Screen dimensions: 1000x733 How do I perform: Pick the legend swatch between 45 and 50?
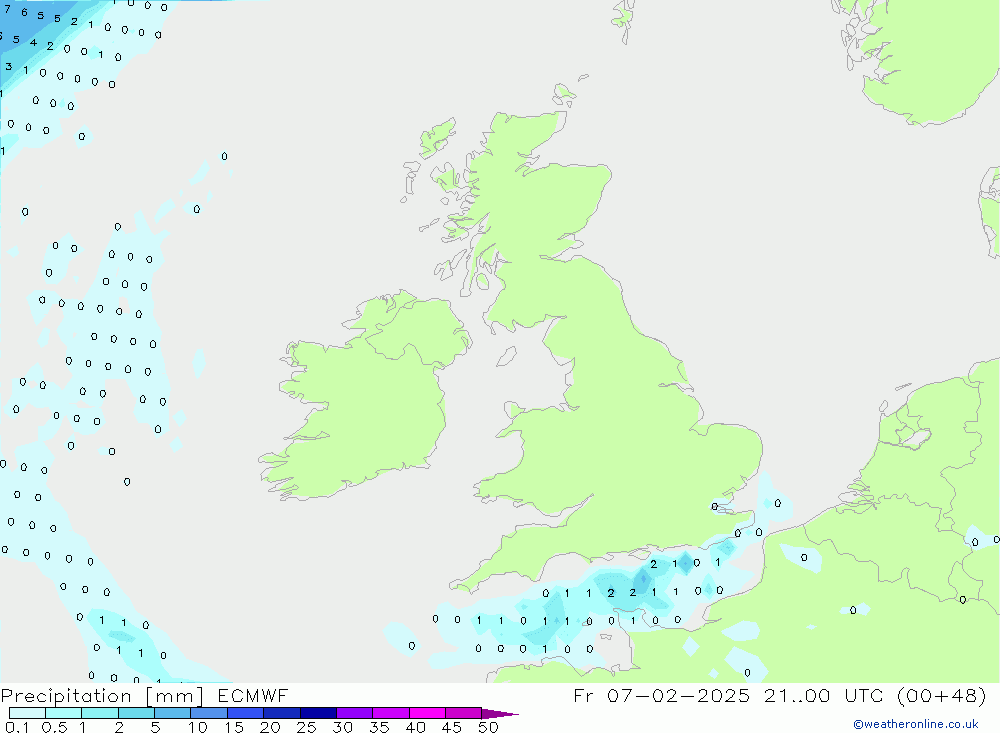[x=463, y=713]
